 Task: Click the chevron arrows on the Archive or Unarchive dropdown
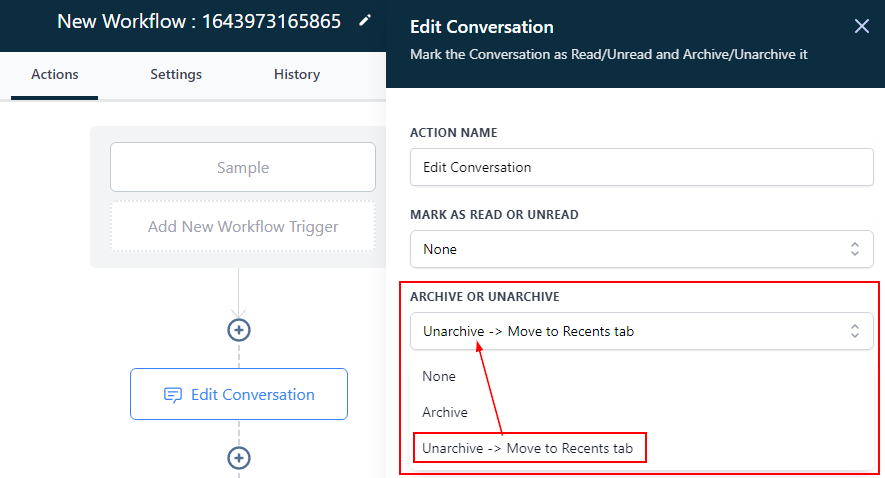point(855,331)
